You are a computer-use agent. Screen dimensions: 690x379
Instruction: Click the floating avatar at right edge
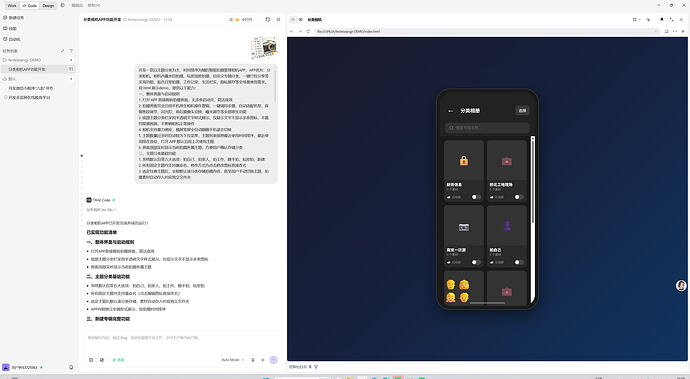(x=681, y=286)
